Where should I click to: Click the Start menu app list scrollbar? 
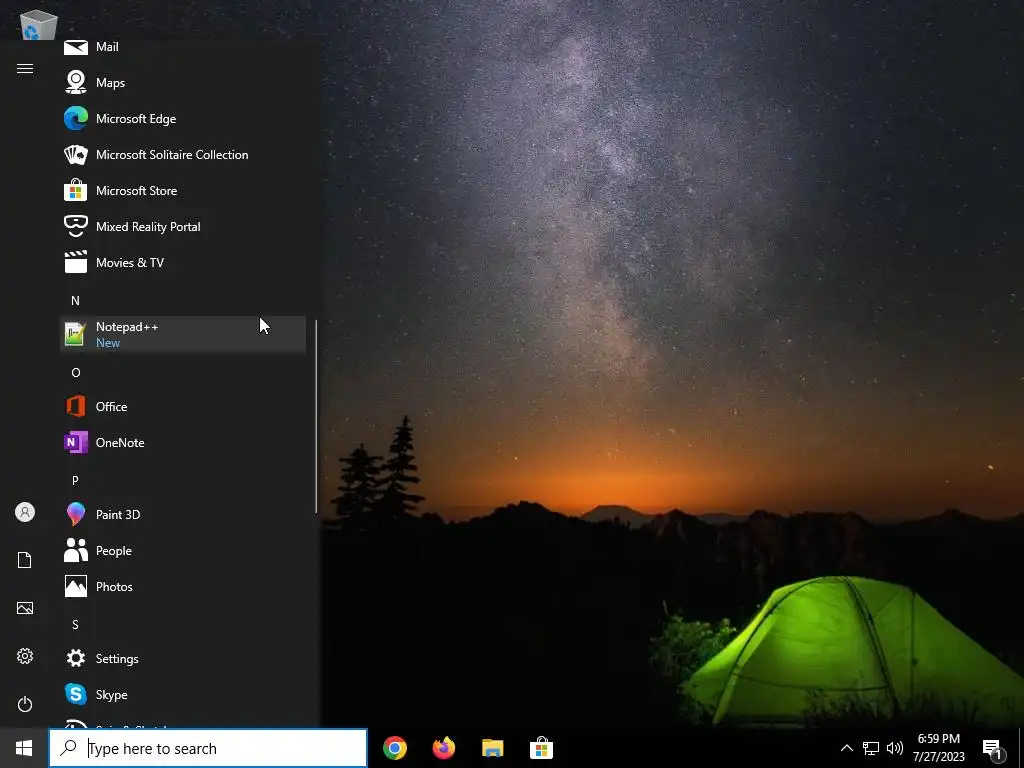tap(316, 417)
